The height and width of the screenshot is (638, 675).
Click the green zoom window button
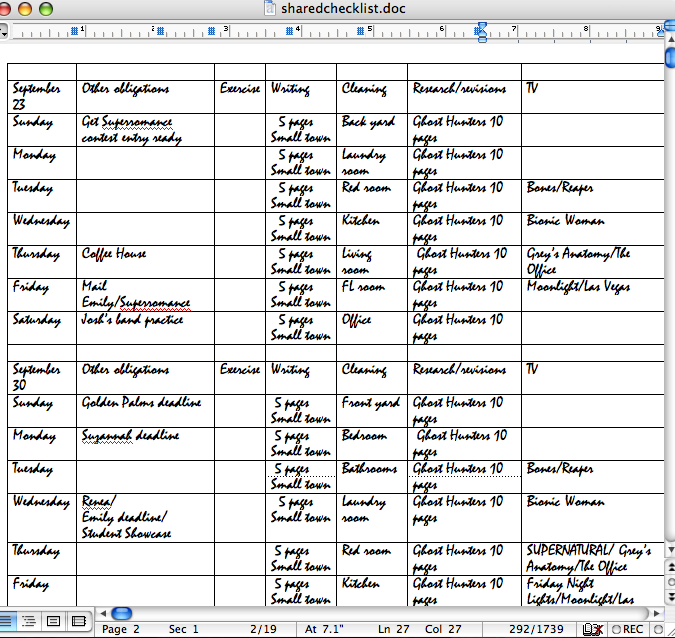pyautogui.click(x=46, y=9)
